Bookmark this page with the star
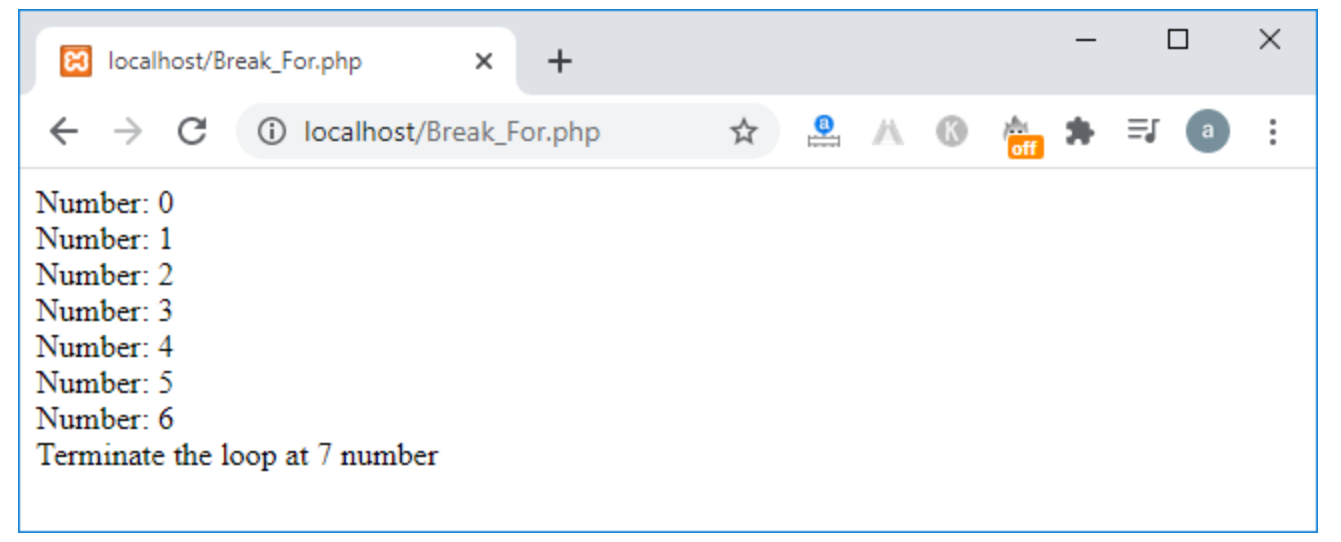This screenshot has width=1341, height=542. (x=743, y=131)
